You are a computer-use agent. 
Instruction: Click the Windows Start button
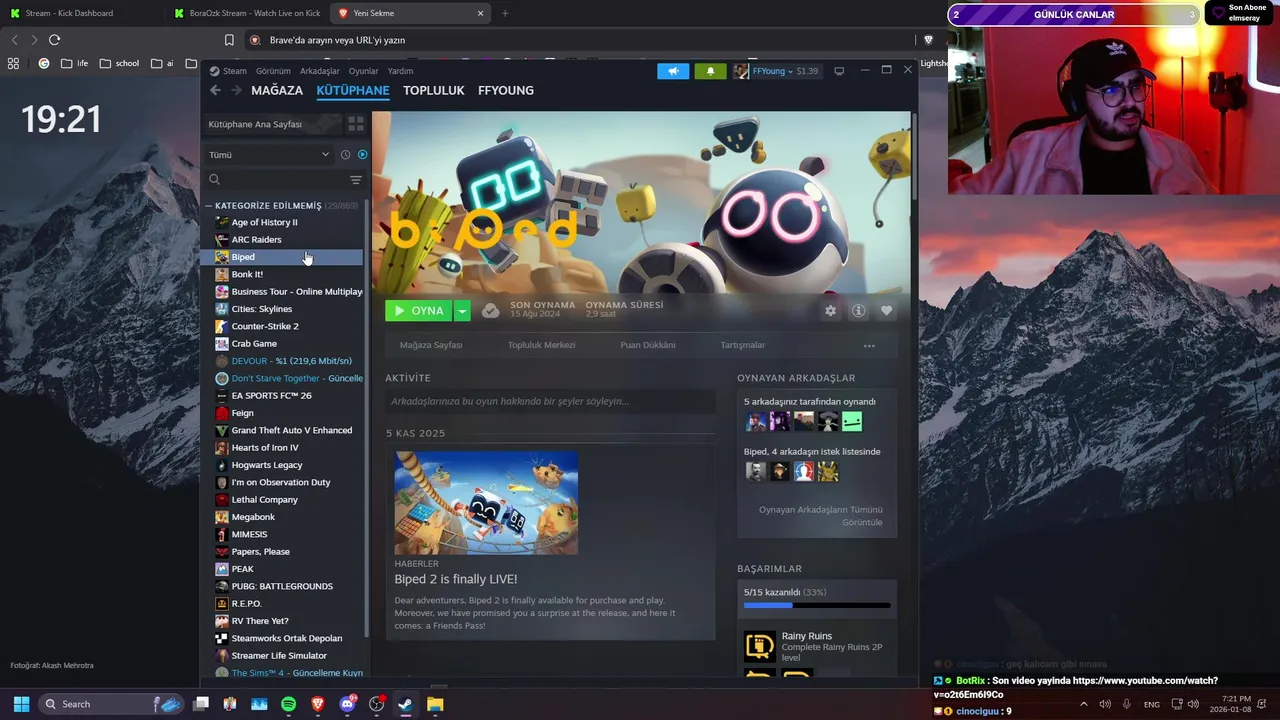(21, 704)
